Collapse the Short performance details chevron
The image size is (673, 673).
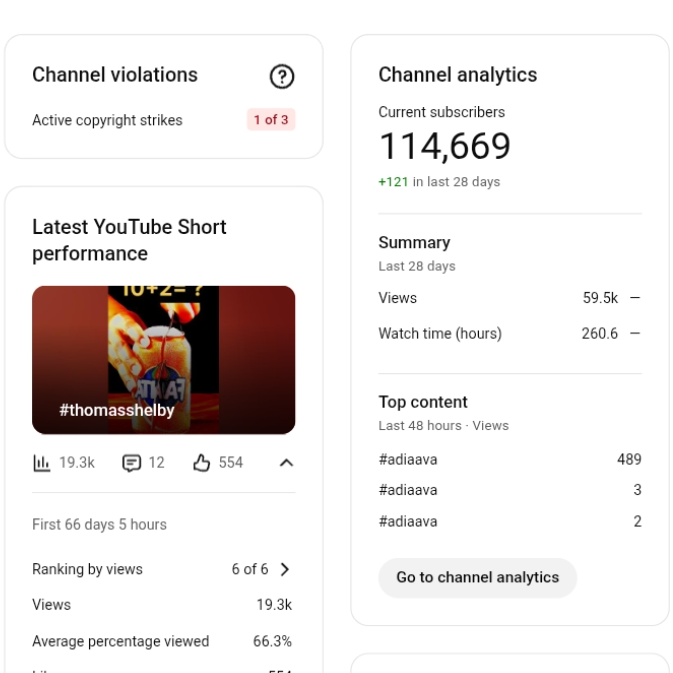pyautogui.click(x=285, y=462)
